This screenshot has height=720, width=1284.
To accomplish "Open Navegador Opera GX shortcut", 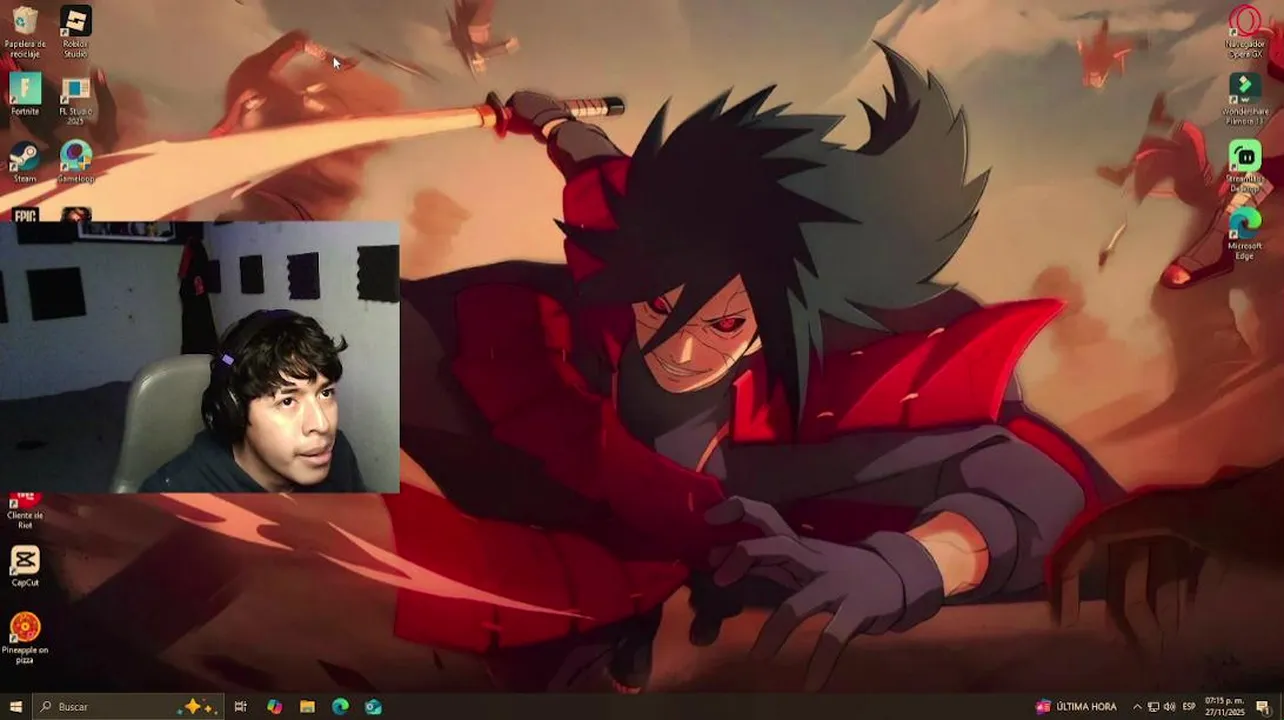I will 1245,31.
